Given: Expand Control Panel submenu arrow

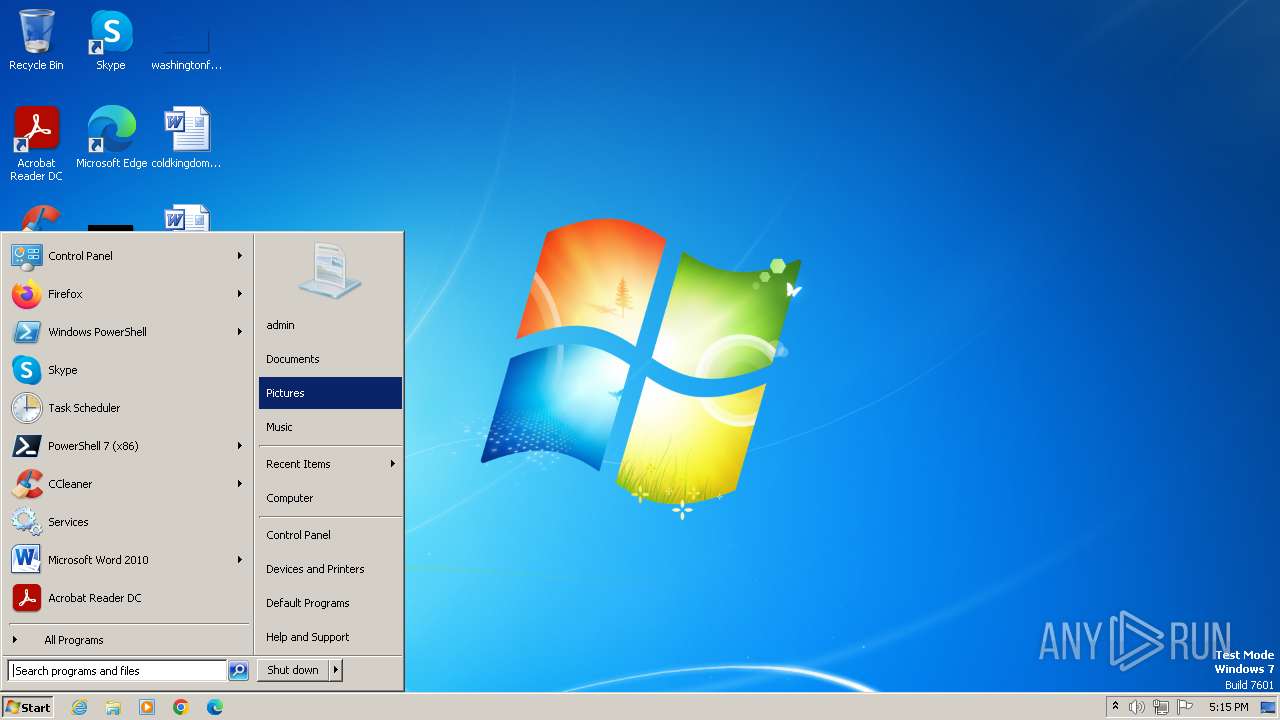Looking at the screenshot, I should click(x=240, y=256).
